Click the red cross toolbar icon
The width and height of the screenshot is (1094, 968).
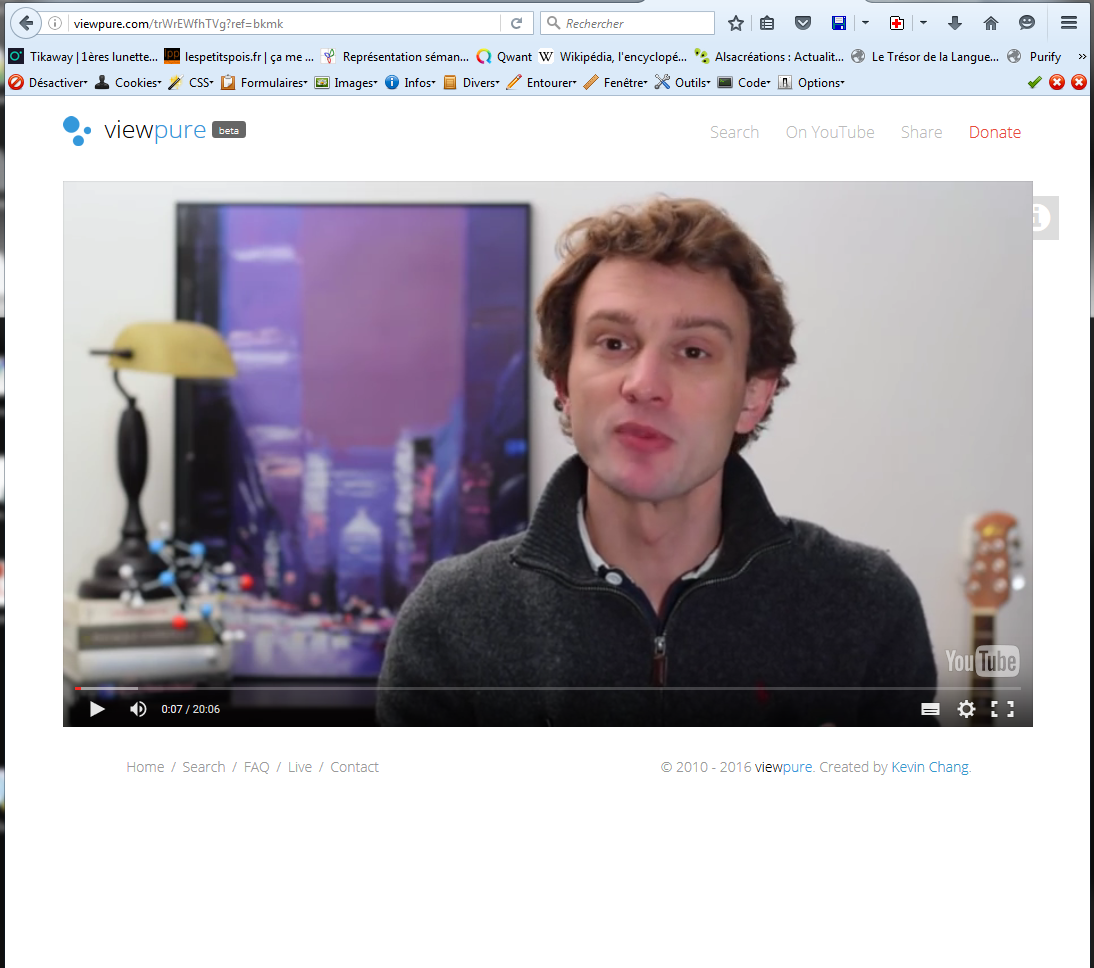click(x=897, y=23)
